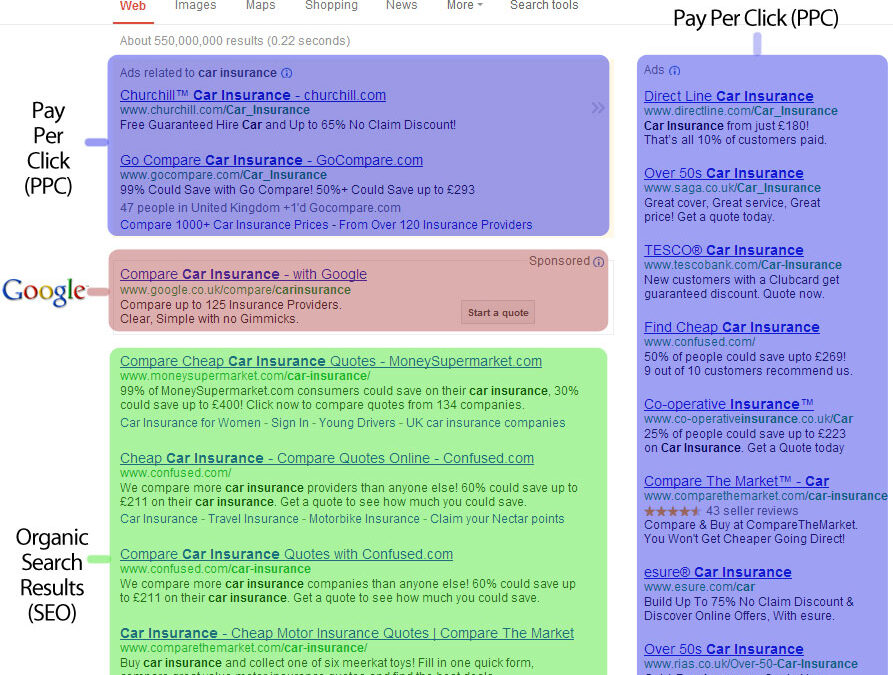
Task: Open the News tab
Action: point(402,5)
